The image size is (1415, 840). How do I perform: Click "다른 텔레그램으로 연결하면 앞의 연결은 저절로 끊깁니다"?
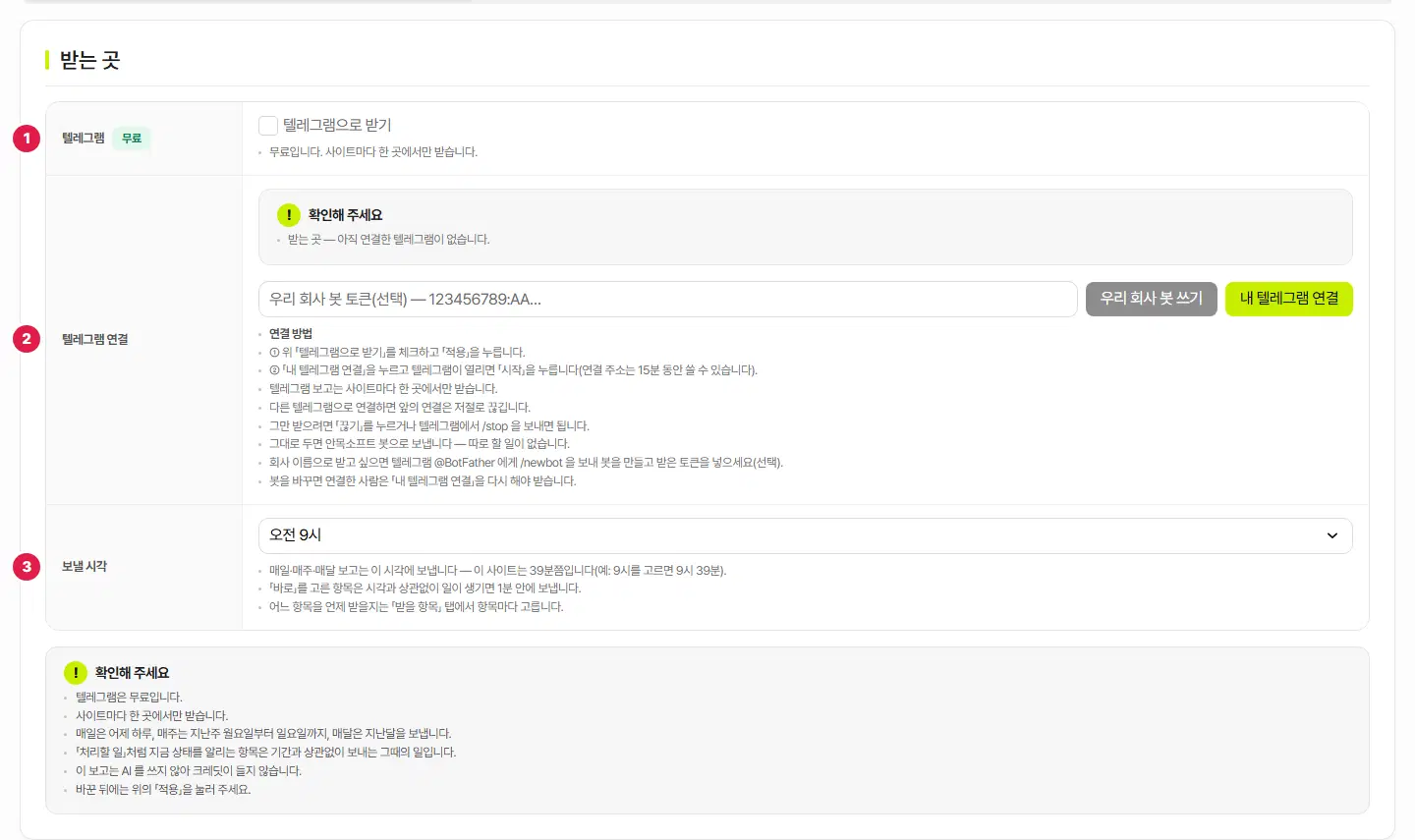[400, 408]
